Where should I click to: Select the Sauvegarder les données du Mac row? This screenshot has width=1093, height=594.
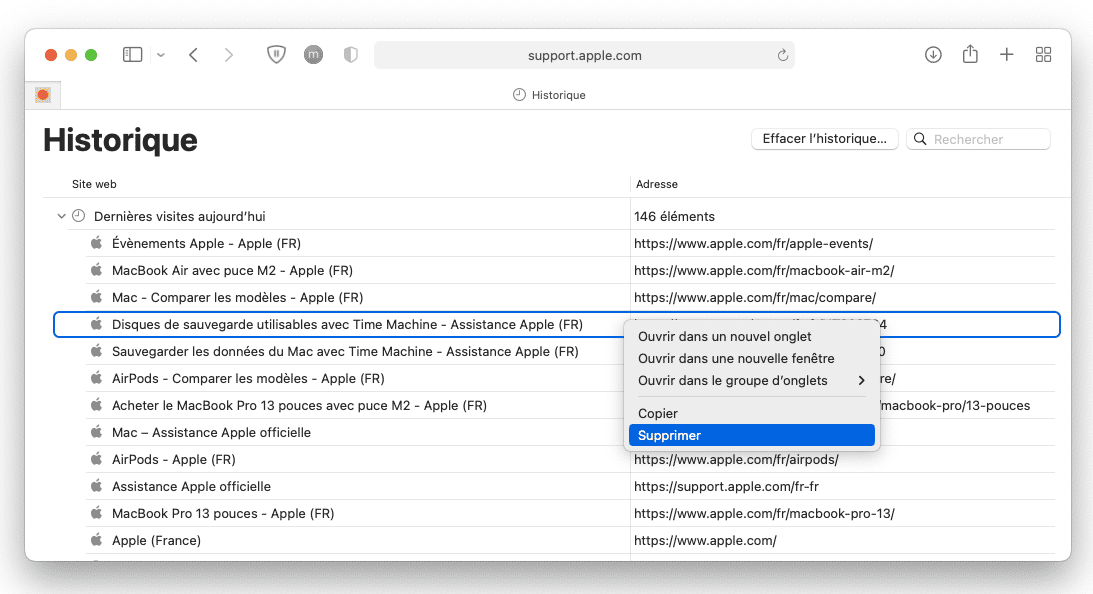pyautogui.click(x=556, y=351)
